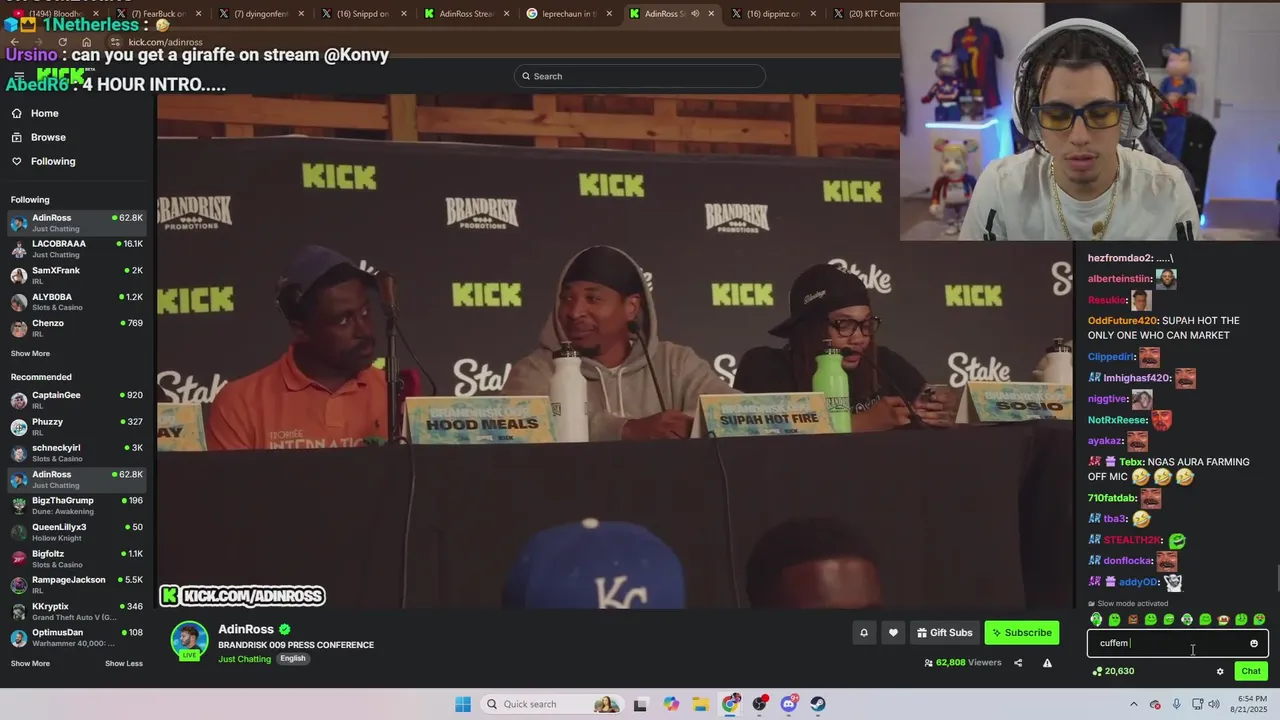Image resolution: width=1280 pixels, height=720 pixels.
Task: Collapse sidebar with hamburger menu icon
Action: pos(19,77)
